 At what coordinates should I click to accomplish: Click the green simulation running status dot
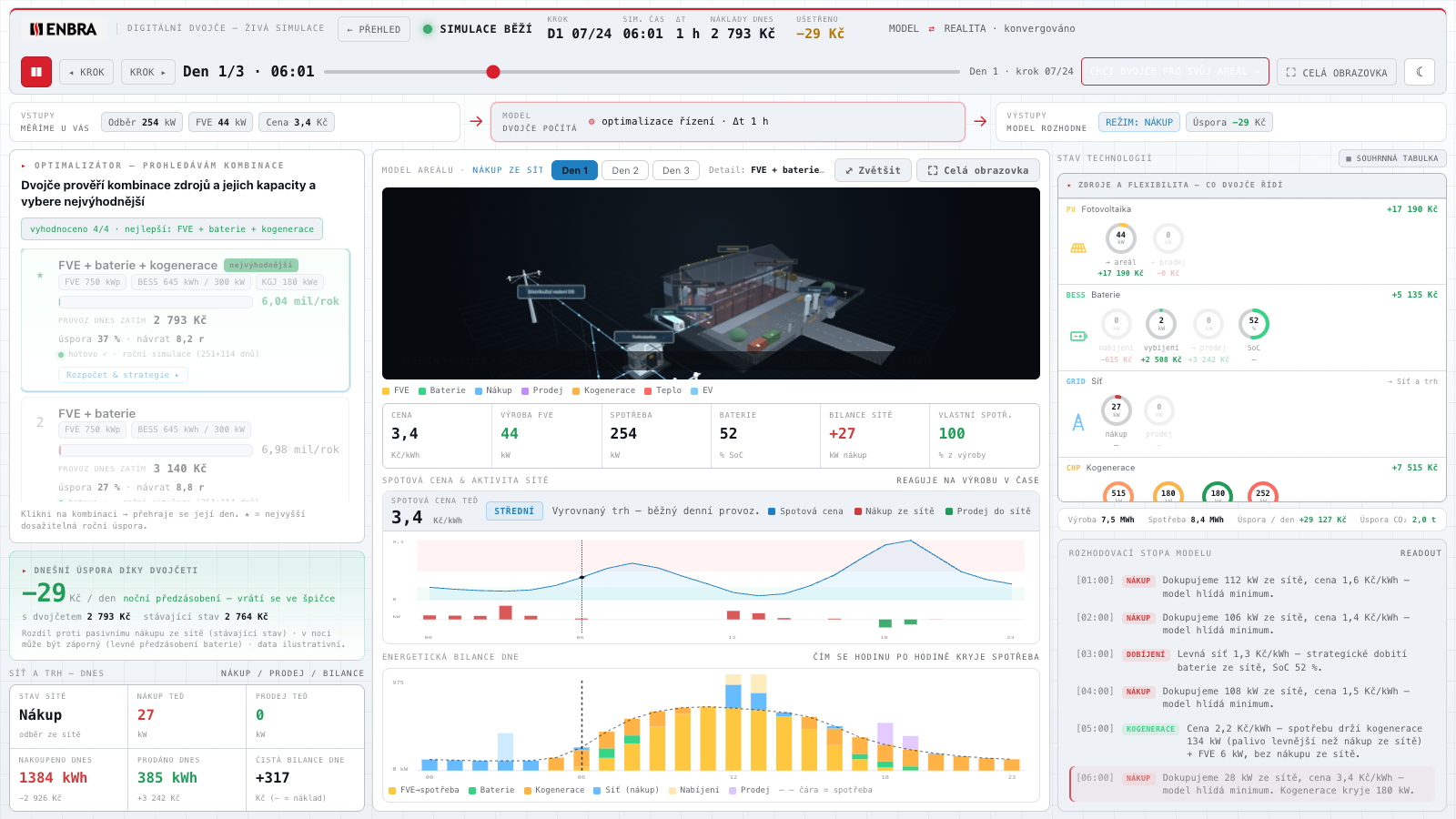(428, 29)
